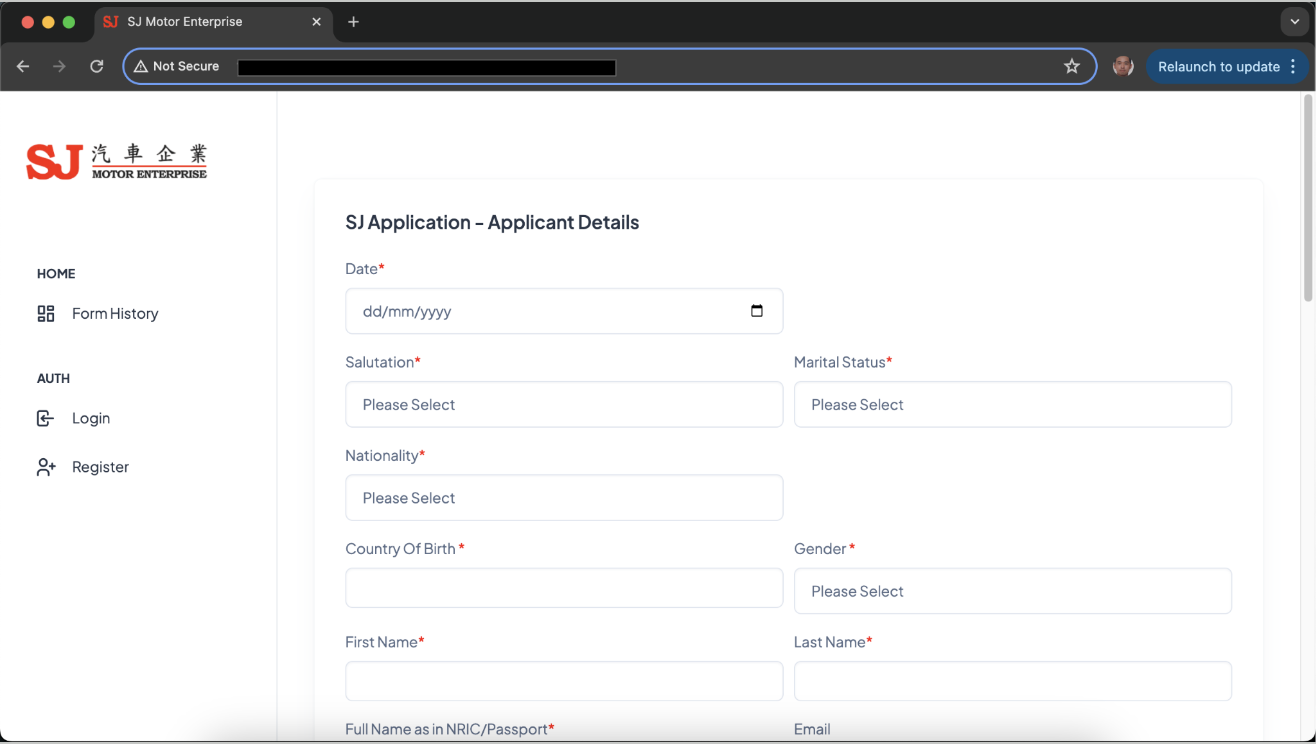Viewport: 1316px width, 744px height.
Task: Open the calendar picker in Date field
Action: [756, 311]
